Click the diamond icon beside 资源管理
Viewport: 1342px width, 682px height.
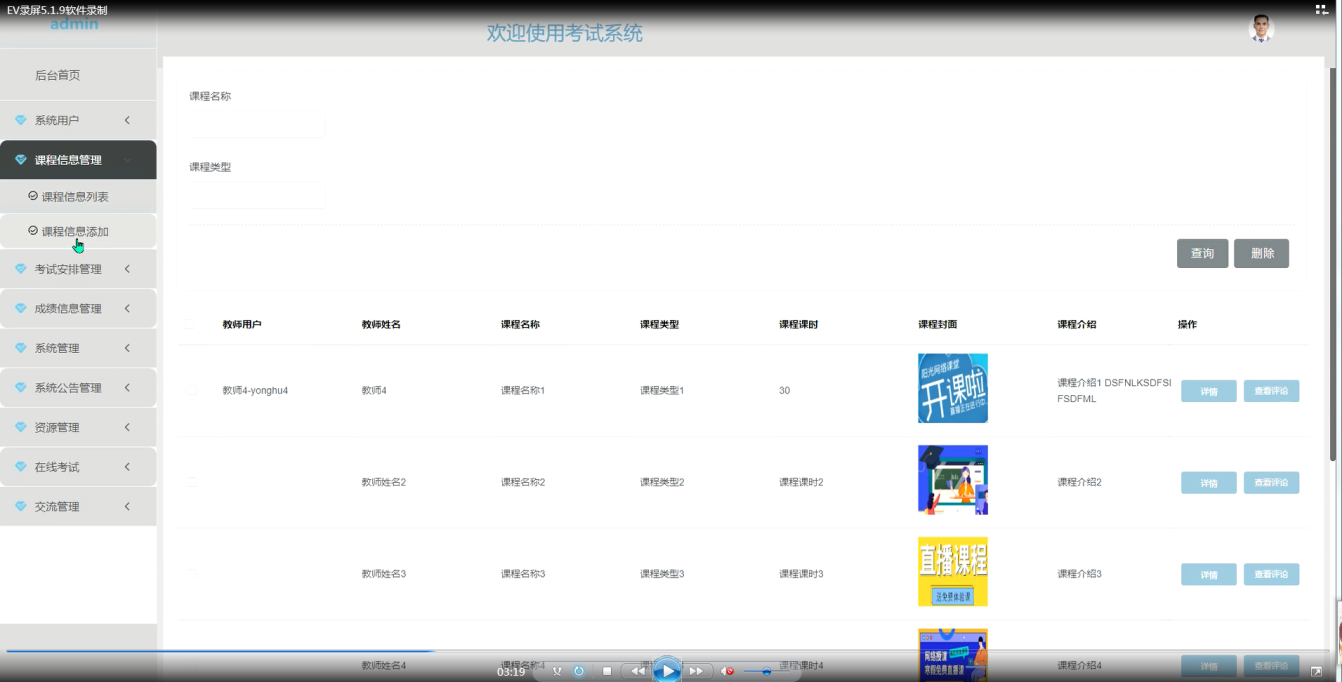[x=21, y=427]
